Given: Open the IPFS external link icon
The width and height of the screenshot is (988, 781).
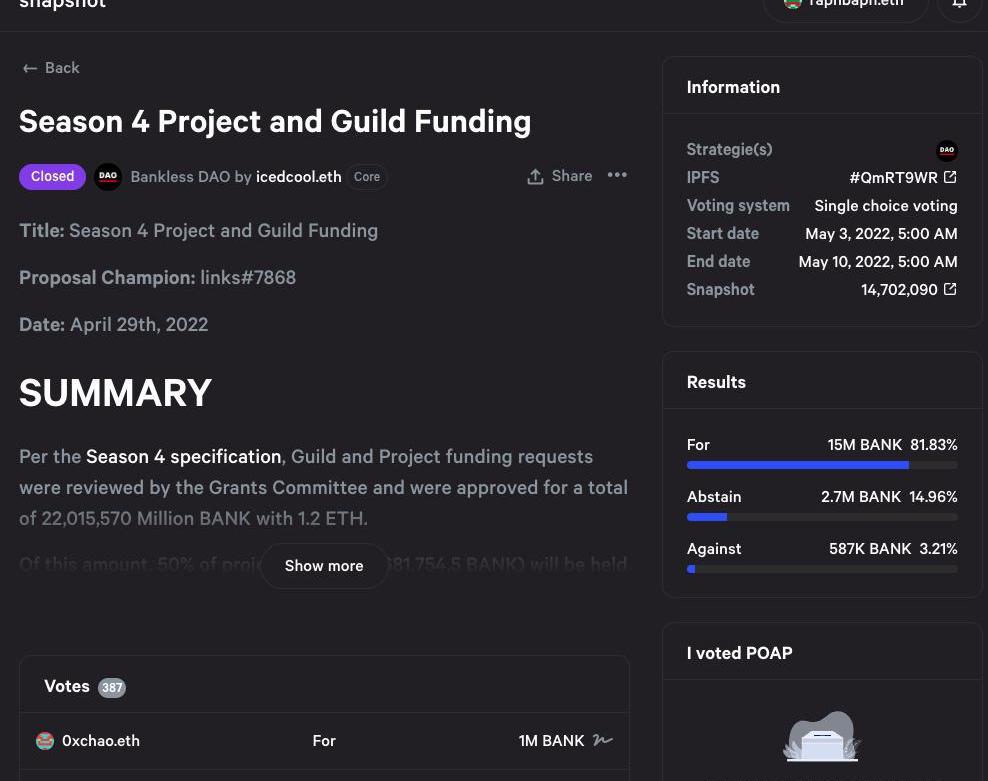Looking at the screenshot, I should pos(950,177).
